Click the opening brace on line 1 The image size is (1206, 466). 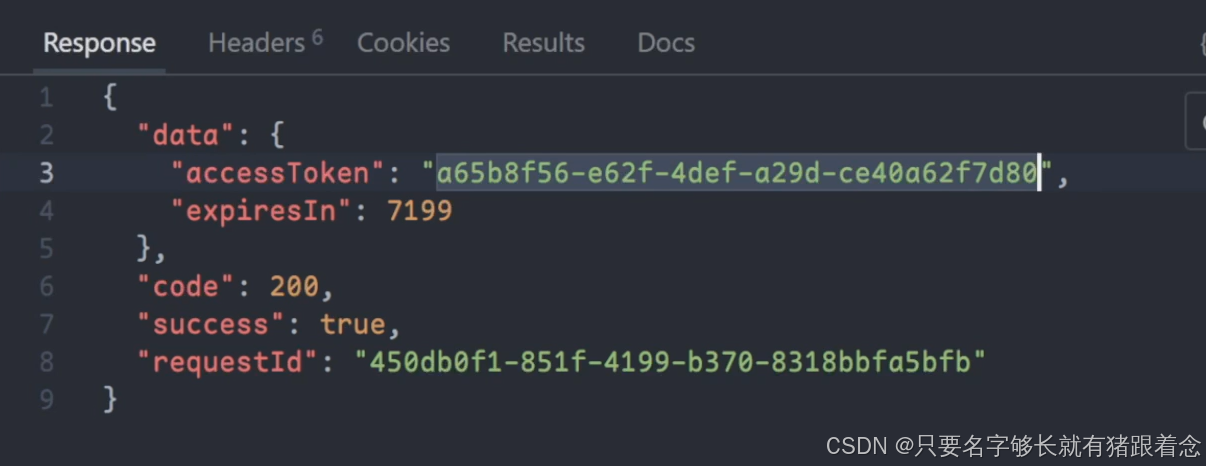(x=110, y=98)
